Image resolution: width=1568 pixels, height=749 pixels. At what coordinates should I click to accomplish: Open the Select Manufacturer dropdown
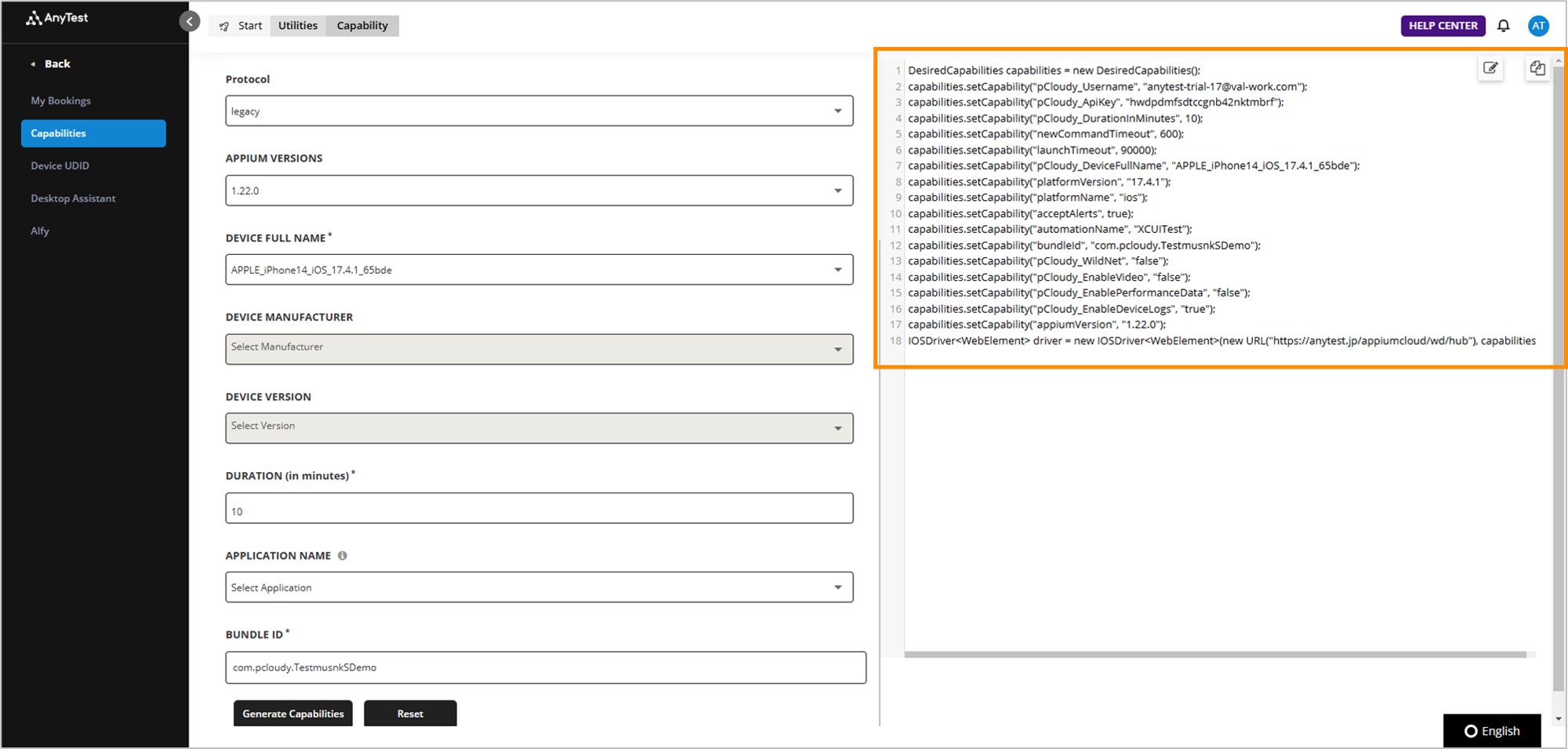pyautogui.click(x=539, y=349)
